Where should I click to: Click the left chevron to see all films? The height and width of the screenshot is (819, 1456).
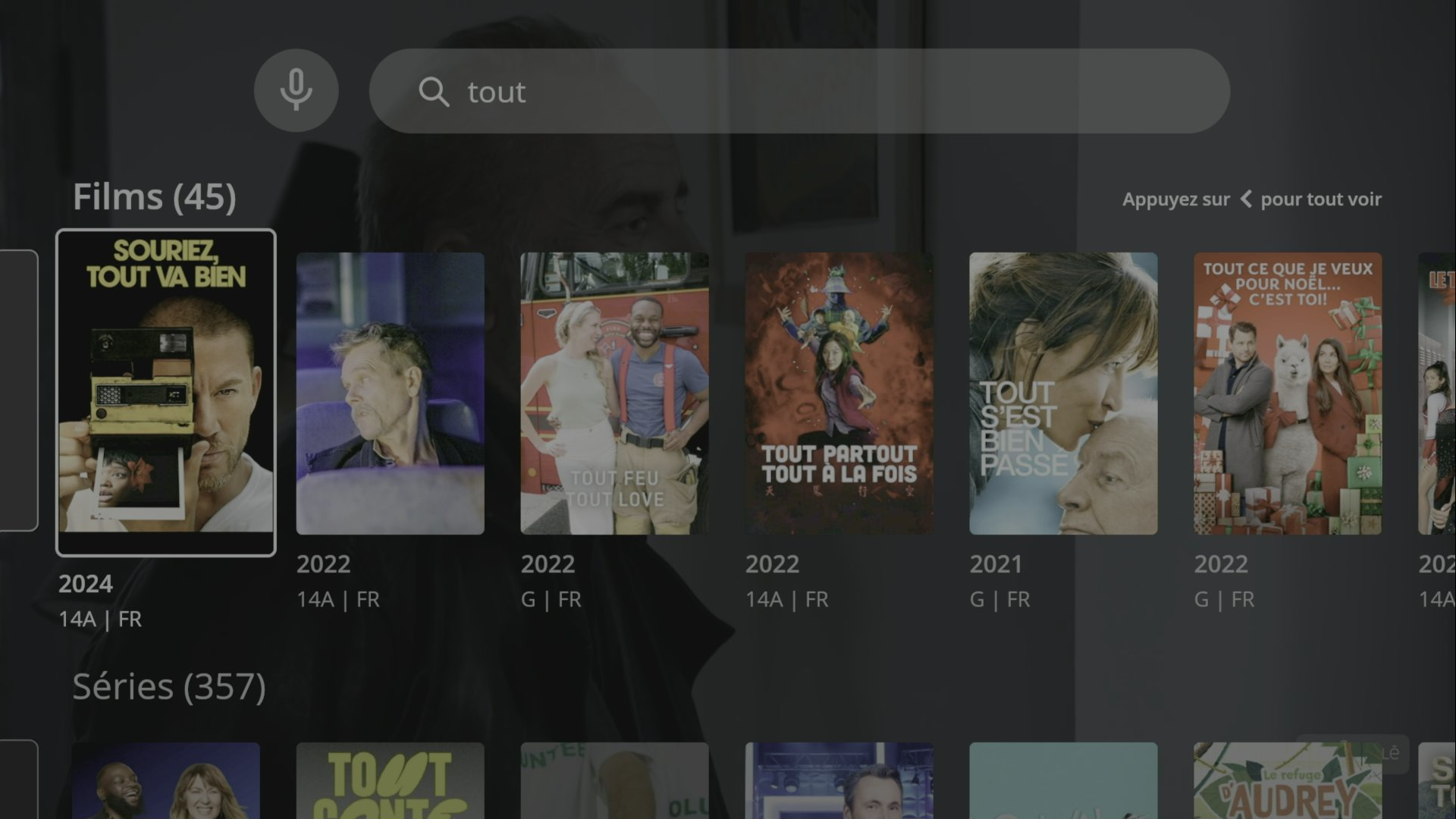click(1245, 199)
